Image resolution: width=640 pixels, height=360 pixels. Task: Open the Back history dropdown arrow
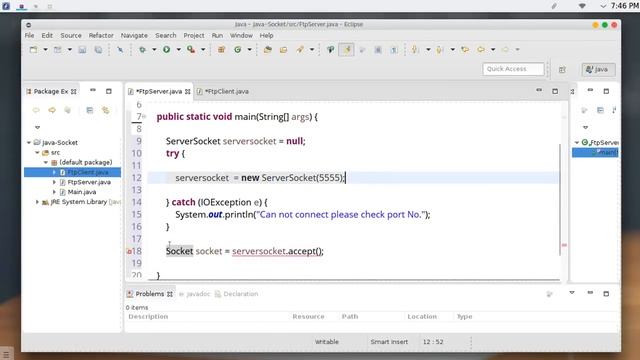pyautogui.click(x=493, y=49)
